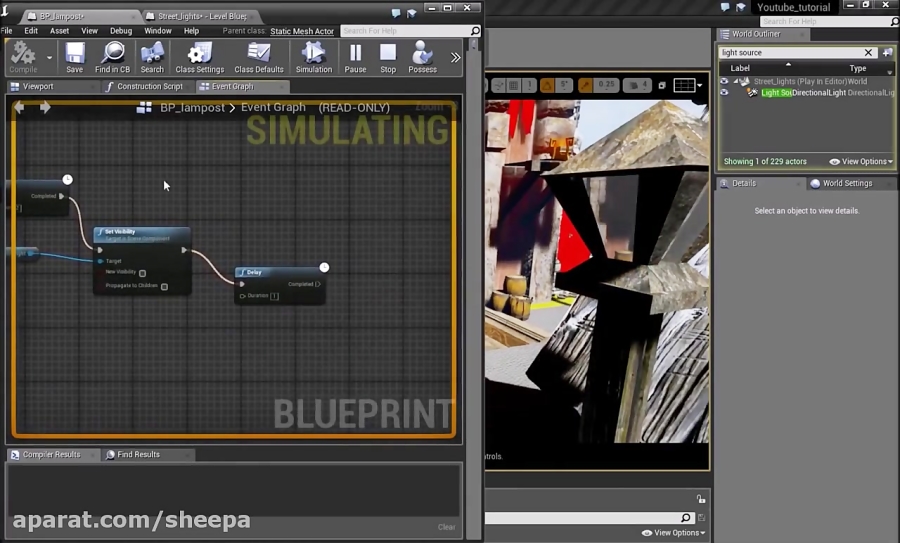Click the rotation snap angle icon

click(547, 85)
